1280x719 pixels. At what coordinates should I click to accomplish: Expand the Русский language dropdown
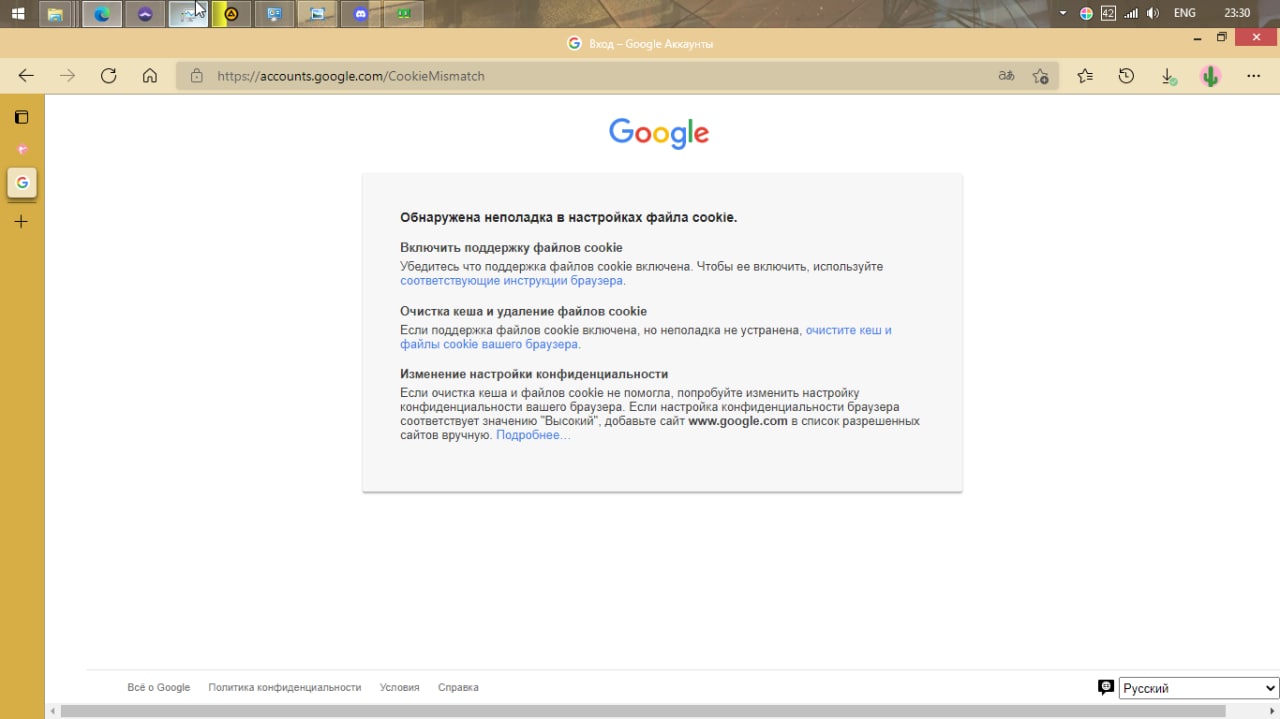1199,688
